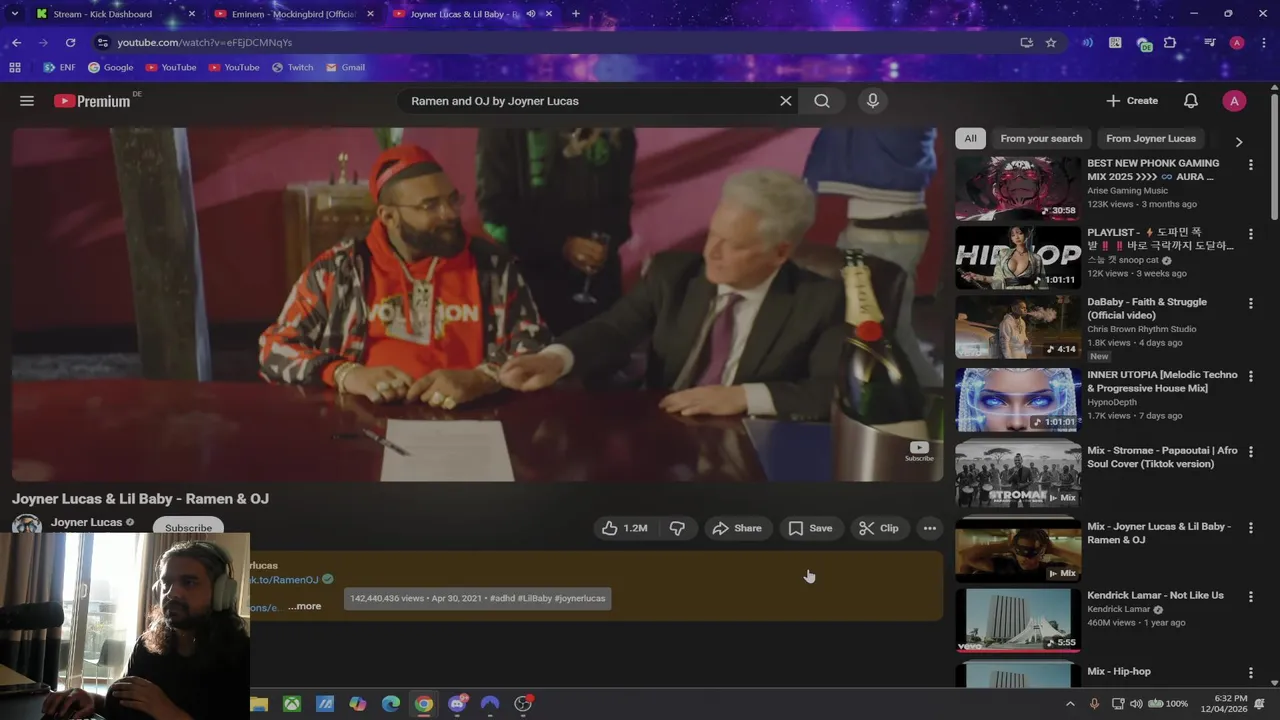Open a new browser tab
The image size is (1280, 720).
coord(576,14)
